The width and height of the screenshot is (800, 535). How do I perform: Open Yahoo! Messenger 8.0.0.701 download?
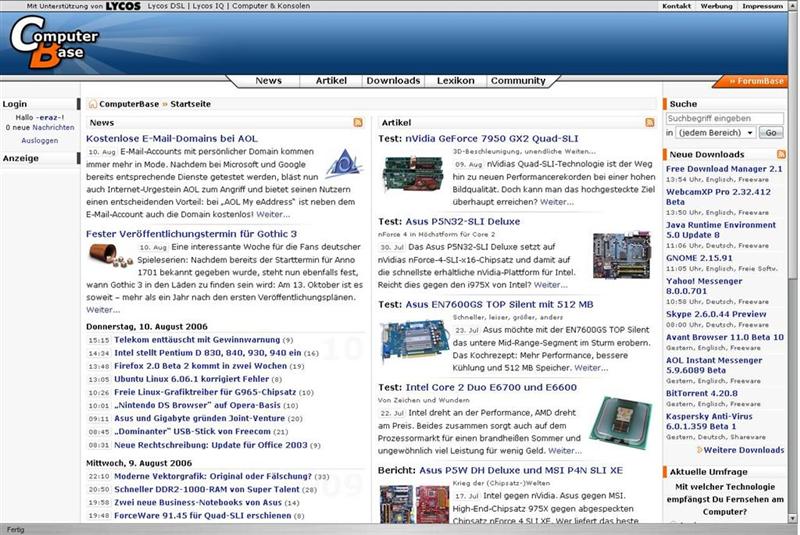pyautogui.click(x=704, y=286)
